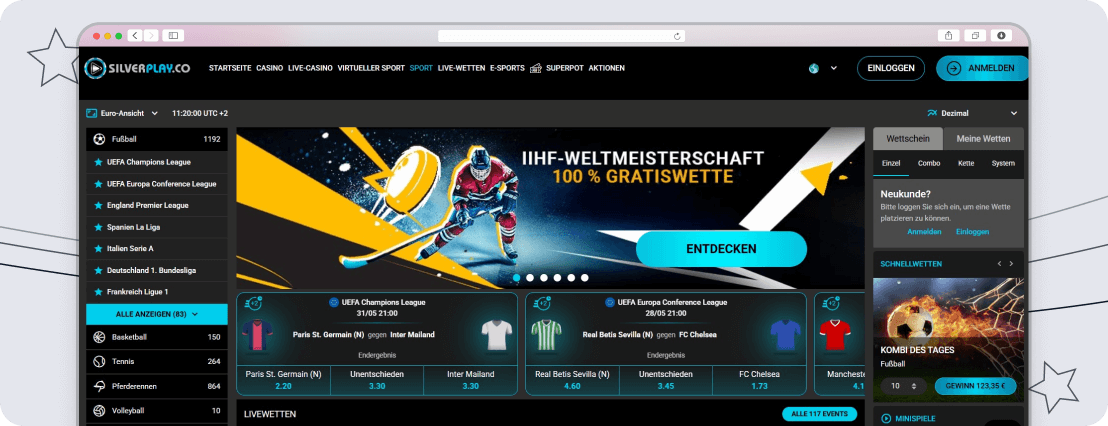Click star next to Frankreich Ligue 1
This screenshot has height=426, width=1108.
(98, 291)
